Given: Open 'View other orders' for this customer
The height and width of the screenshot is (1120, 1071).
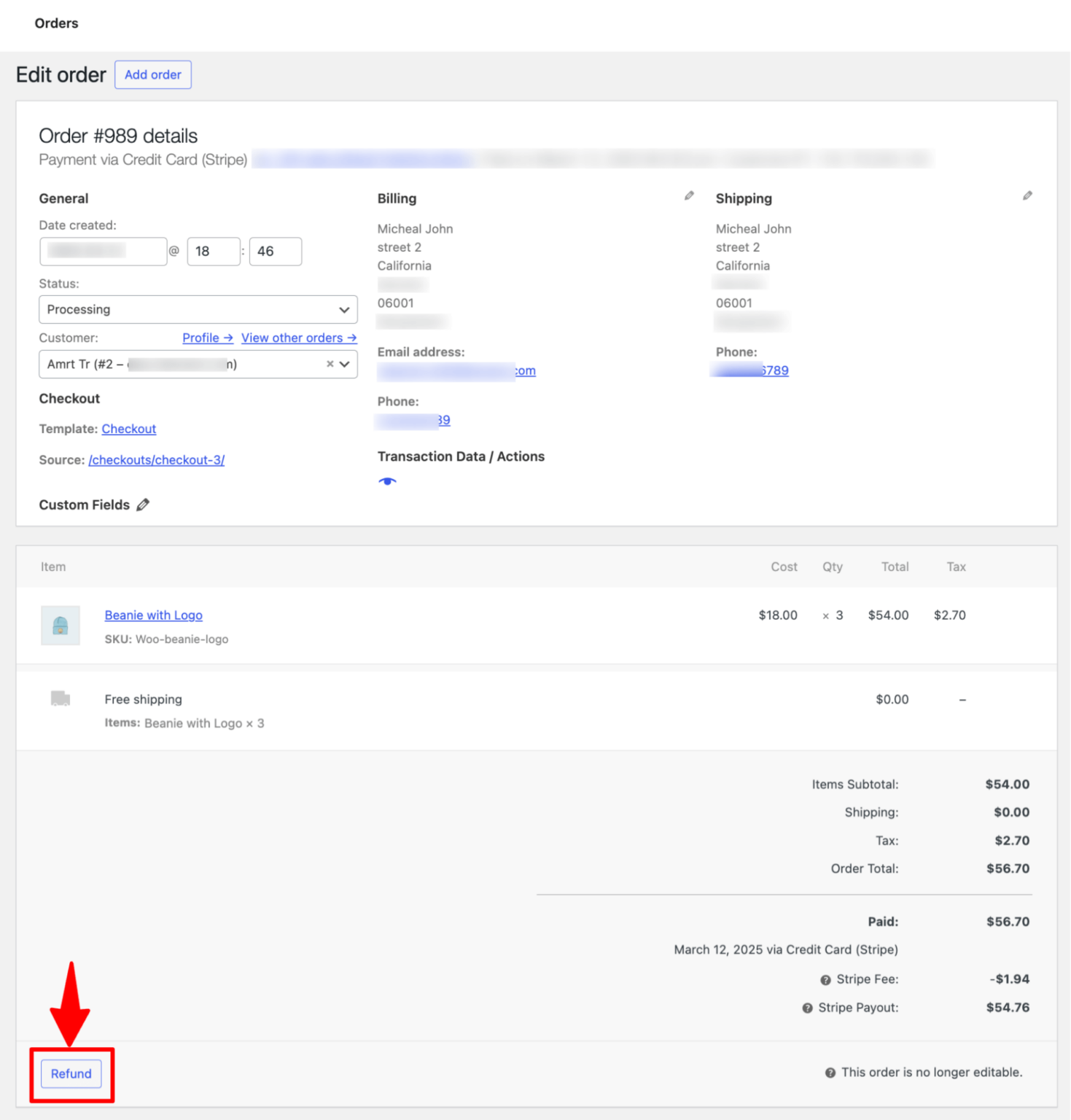Looking at the screenshot, I should (299, 338).
